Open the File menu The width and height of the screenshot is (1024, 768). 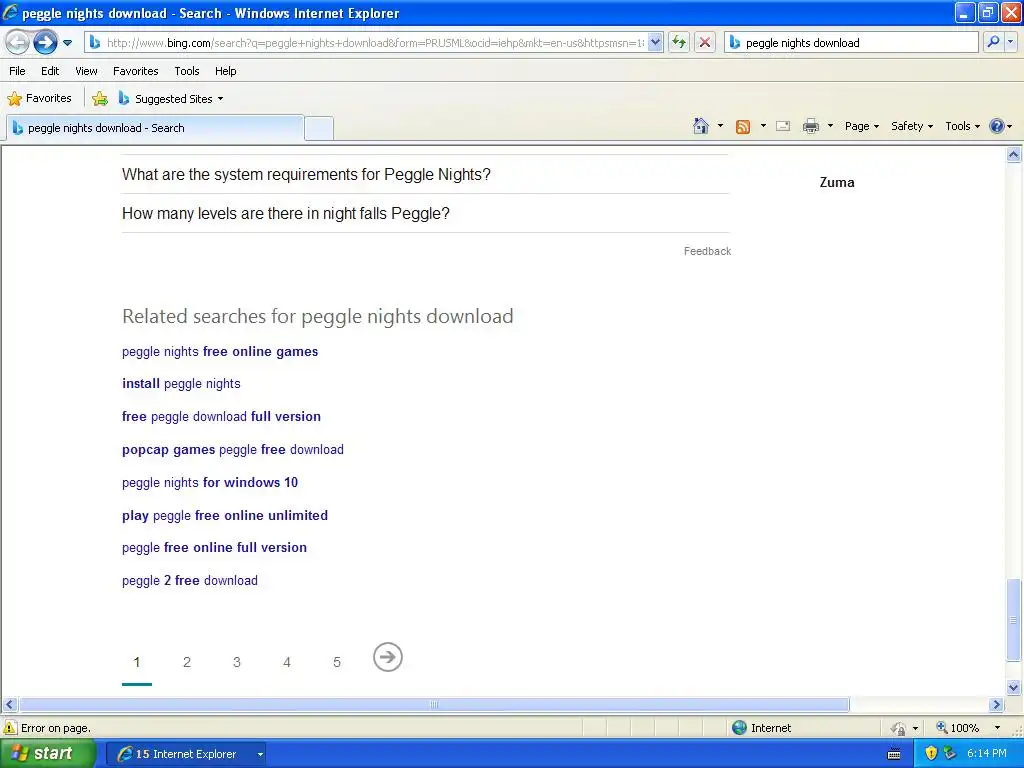[x=18, y=71]
